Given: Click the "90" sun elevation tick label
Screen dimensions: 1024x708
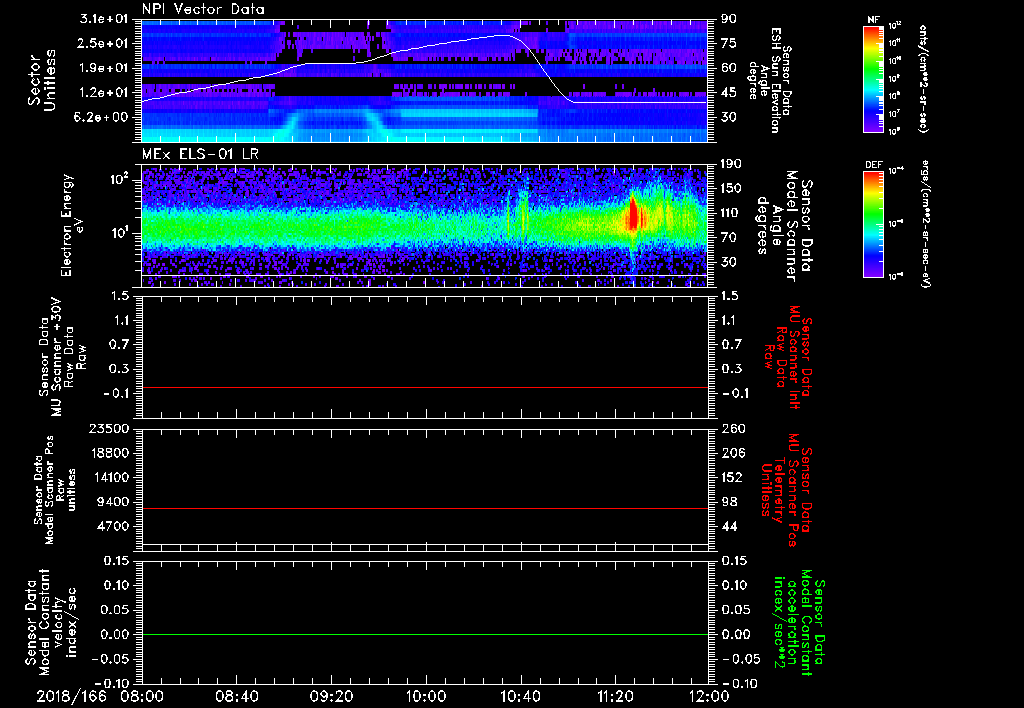Looking at the screenshot, I should [728, 19].
